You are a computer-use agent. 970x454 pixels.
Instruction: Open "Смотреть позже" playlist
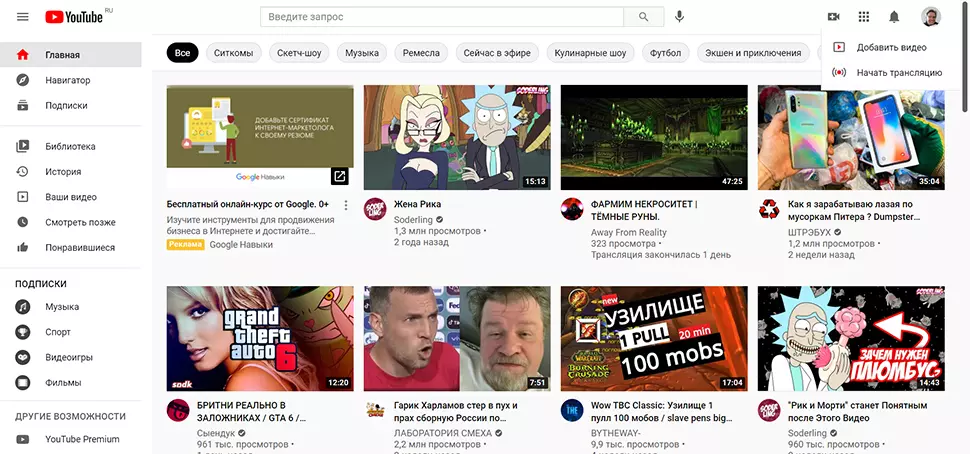tap(80, 222)
